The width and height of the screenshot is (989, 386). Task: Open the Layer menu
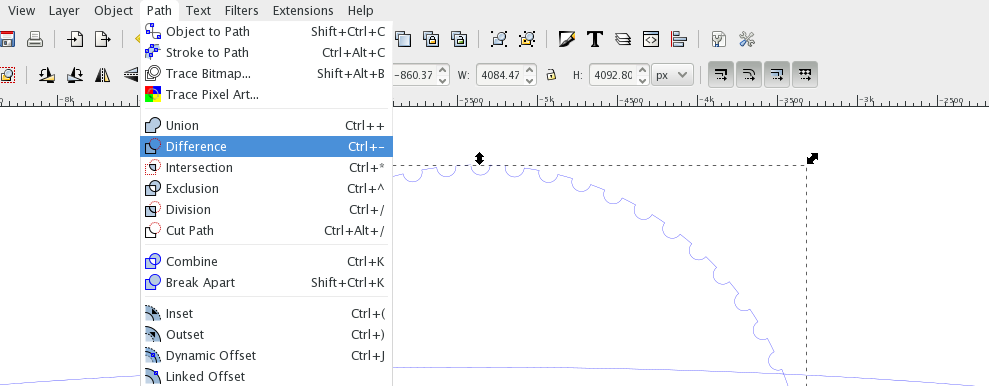(64, 10)
